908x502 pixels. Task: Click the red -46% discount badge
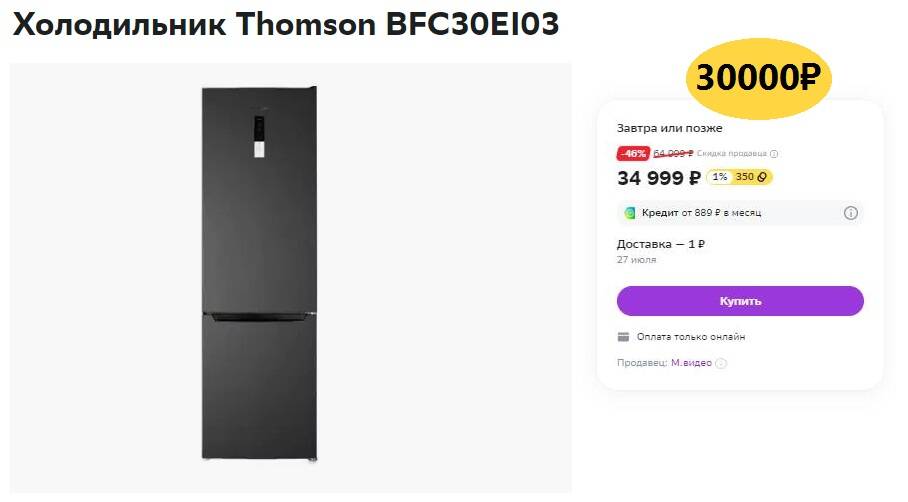point(633,154)
